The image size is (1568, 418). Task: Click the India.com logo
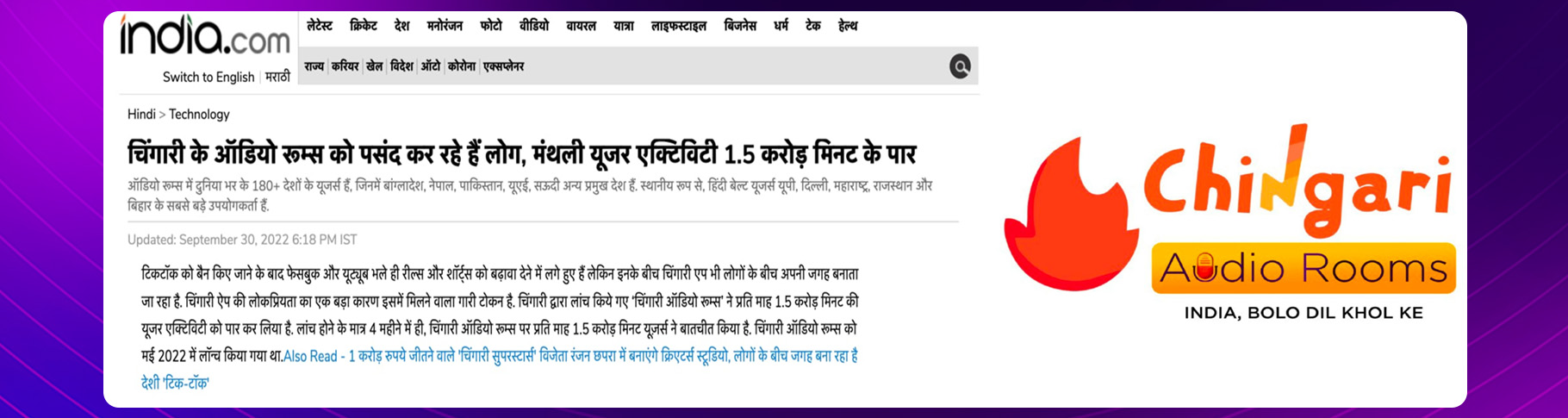[x=205, y=36]
